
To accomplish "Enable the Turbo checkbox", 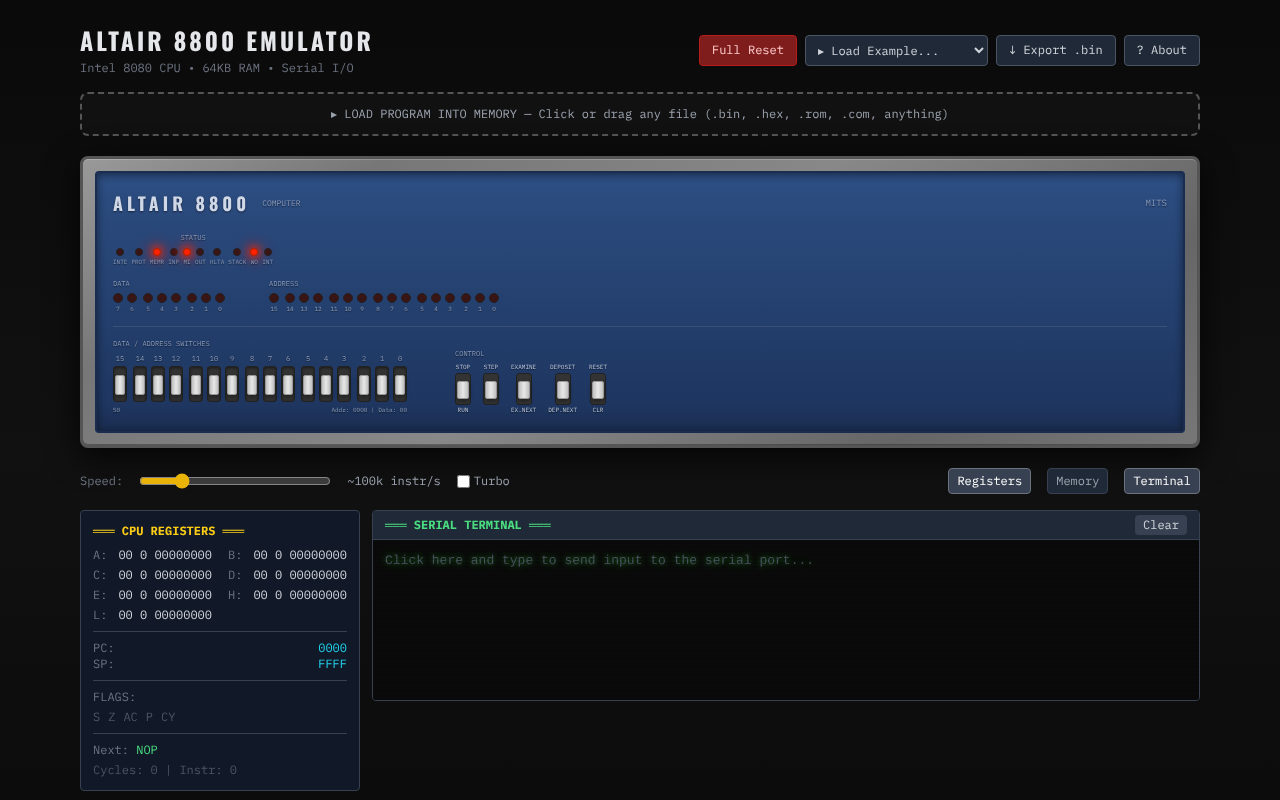I will click(x=463, y=481).
